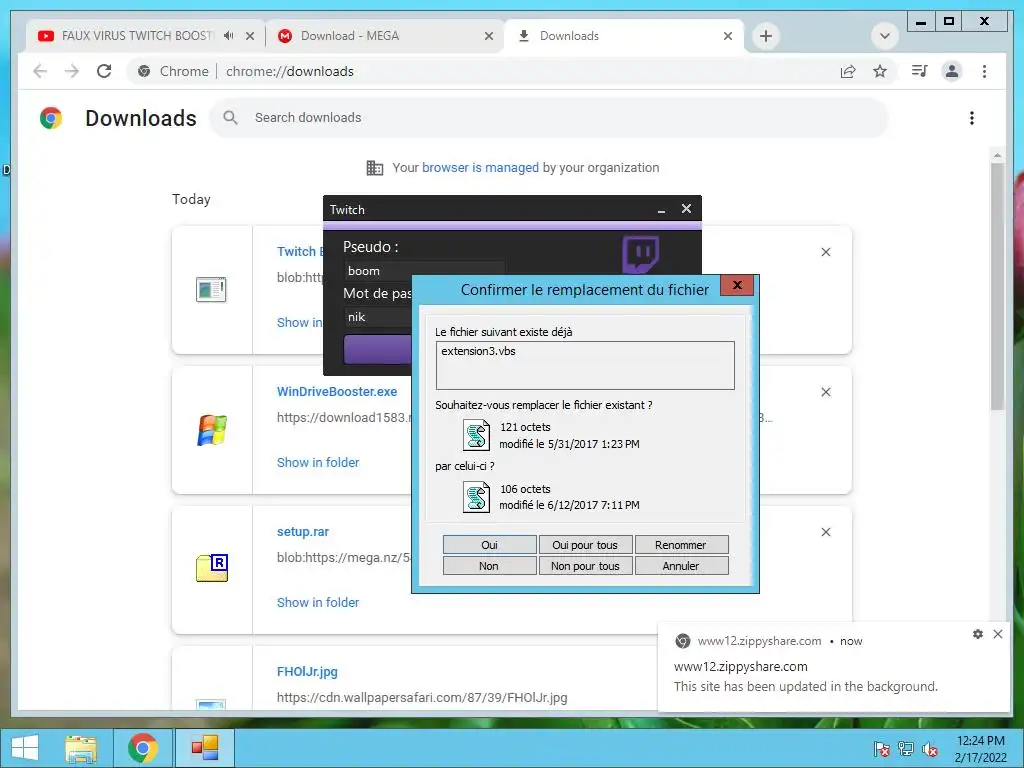Click the extension3.vbs filename box
Viewport: 1024px width, 768px height.
click(585, 365)
